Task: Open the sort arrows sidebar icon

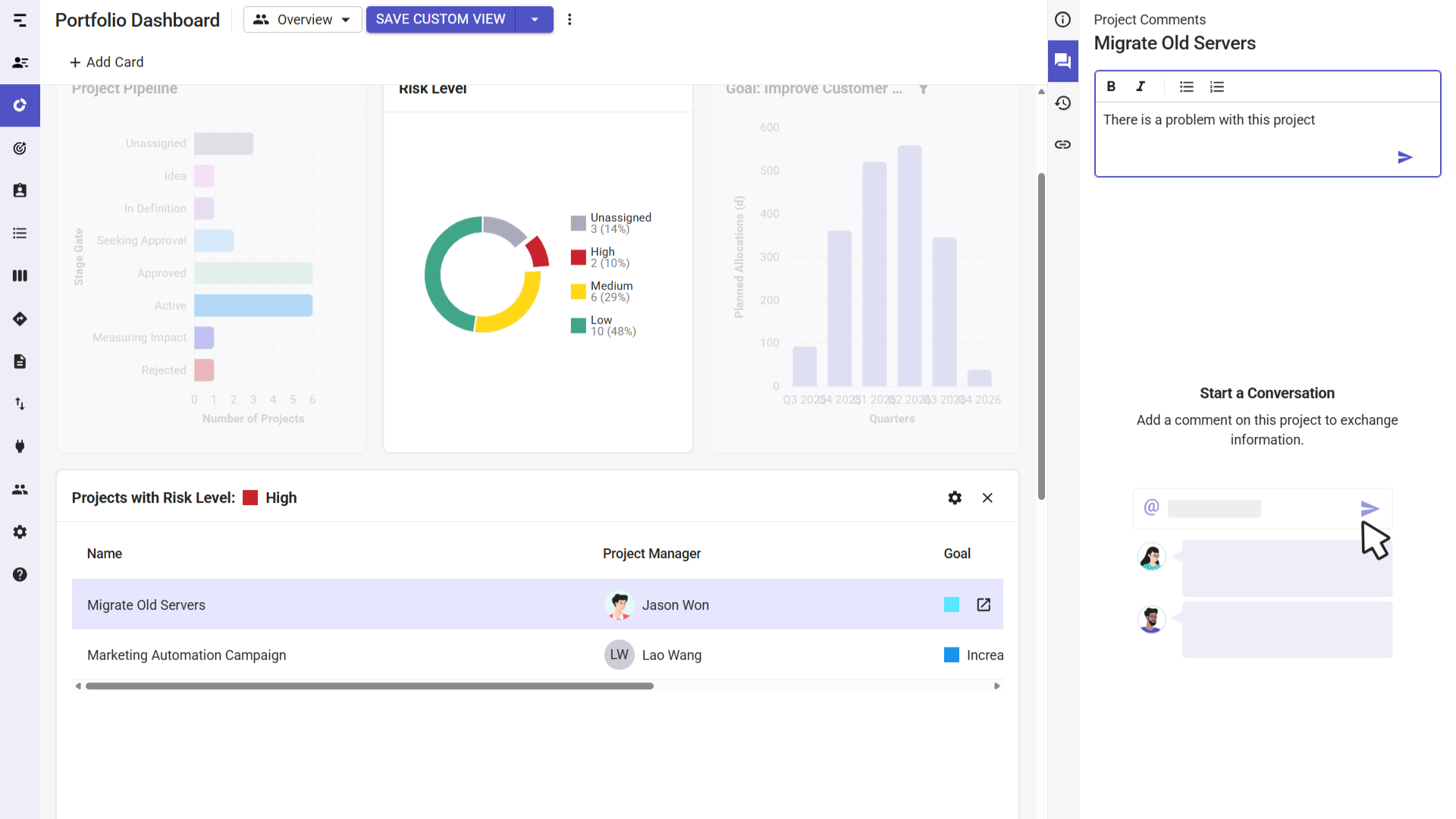Action: [x=20, y=404]
